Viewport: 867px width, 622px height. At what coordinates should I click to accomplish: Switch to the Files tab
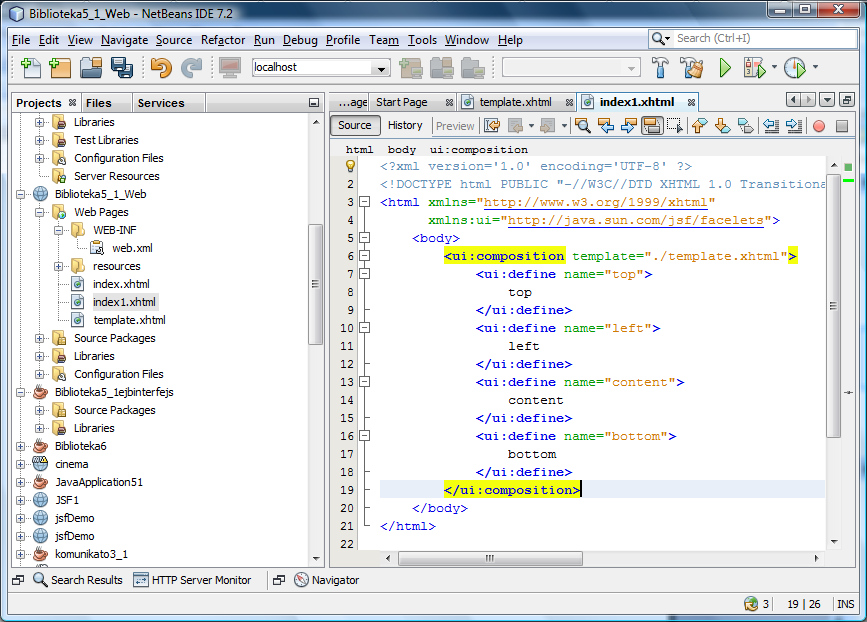(x=98, y=103)
